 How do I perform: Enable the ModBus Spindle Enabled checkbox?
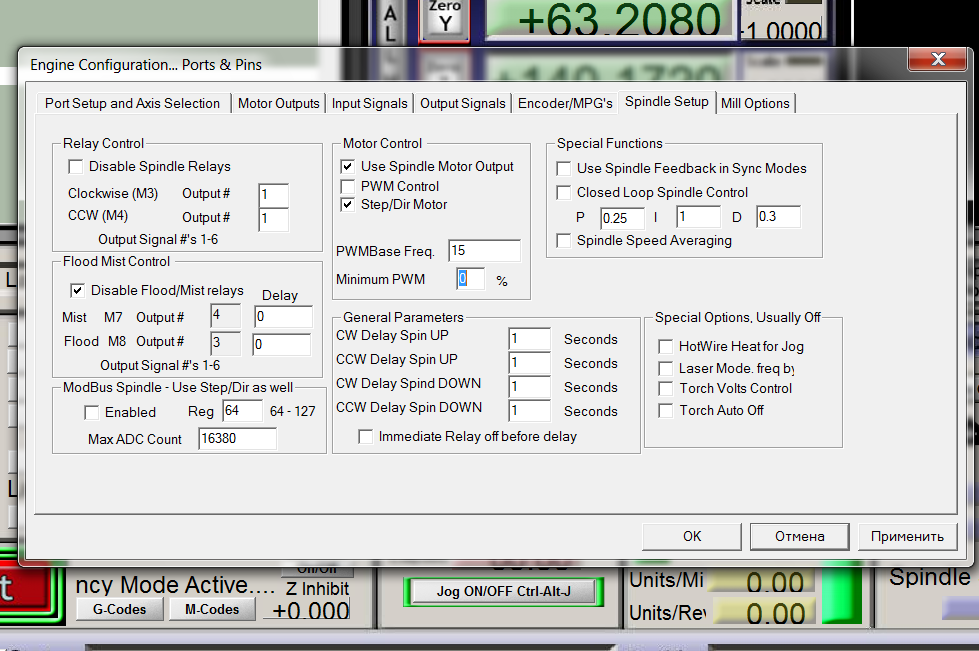coord(92,413)
